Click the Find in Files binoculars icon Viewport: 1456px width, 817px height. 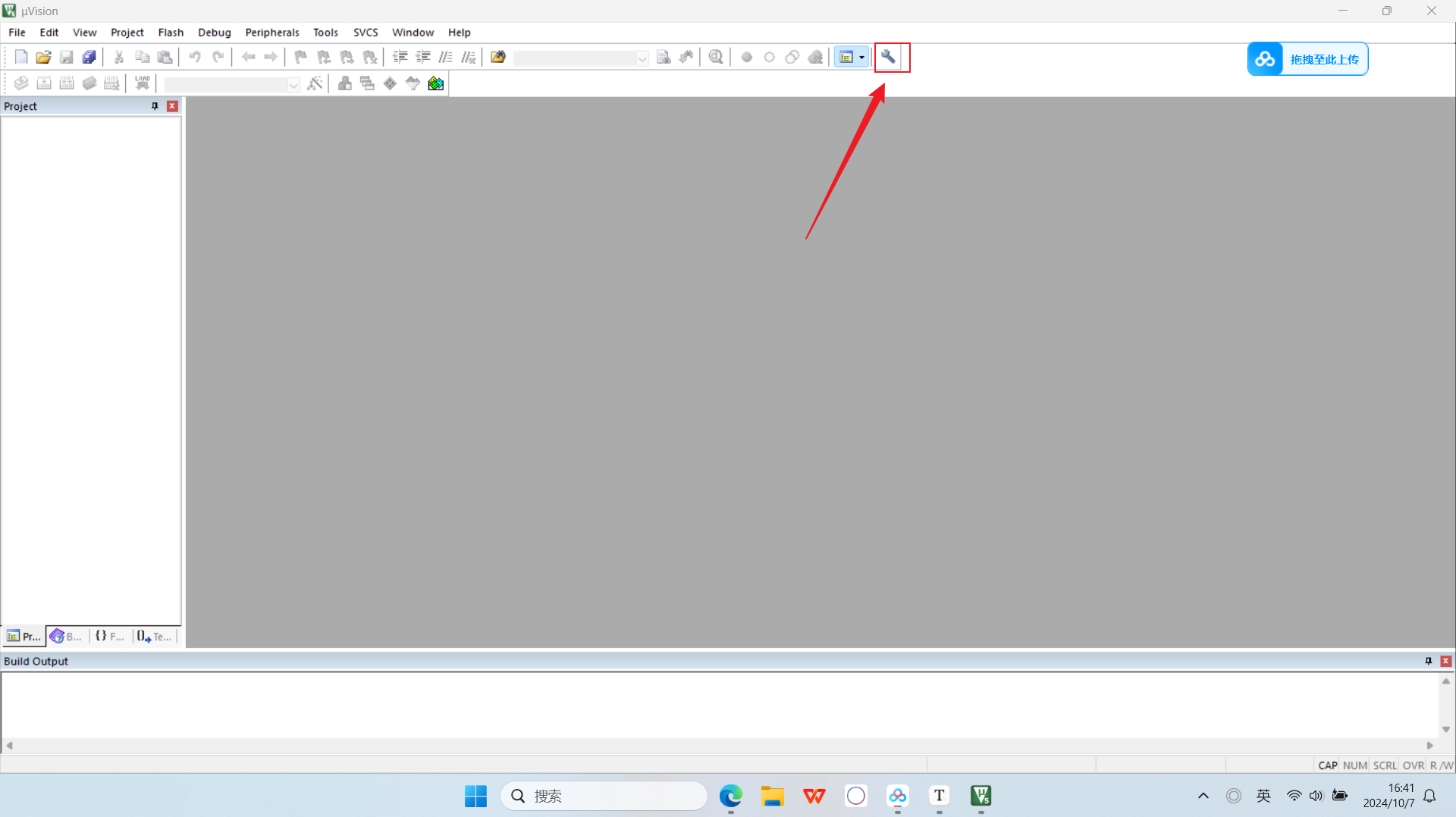tap(498, 58)
